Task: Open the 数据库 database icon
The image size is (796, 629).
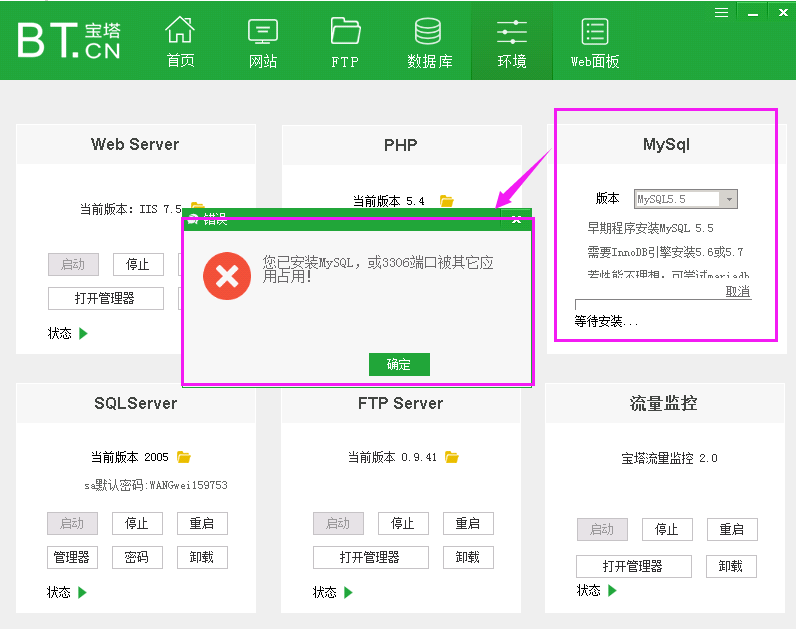Action: pyautogui.click(x=428, y=31)
